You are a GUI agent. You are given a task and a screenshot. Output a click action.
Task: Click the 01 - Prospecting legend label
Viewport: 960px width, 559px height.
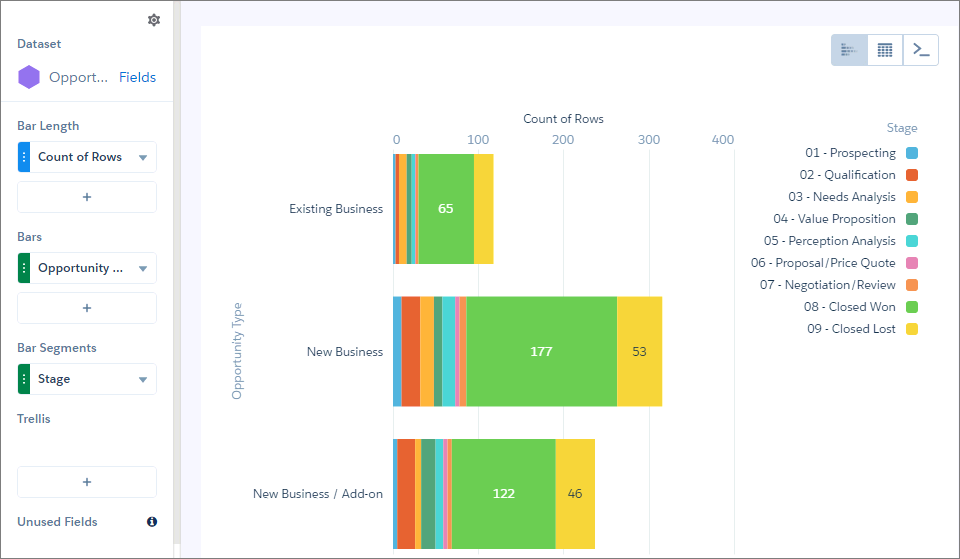coord(850,152)
